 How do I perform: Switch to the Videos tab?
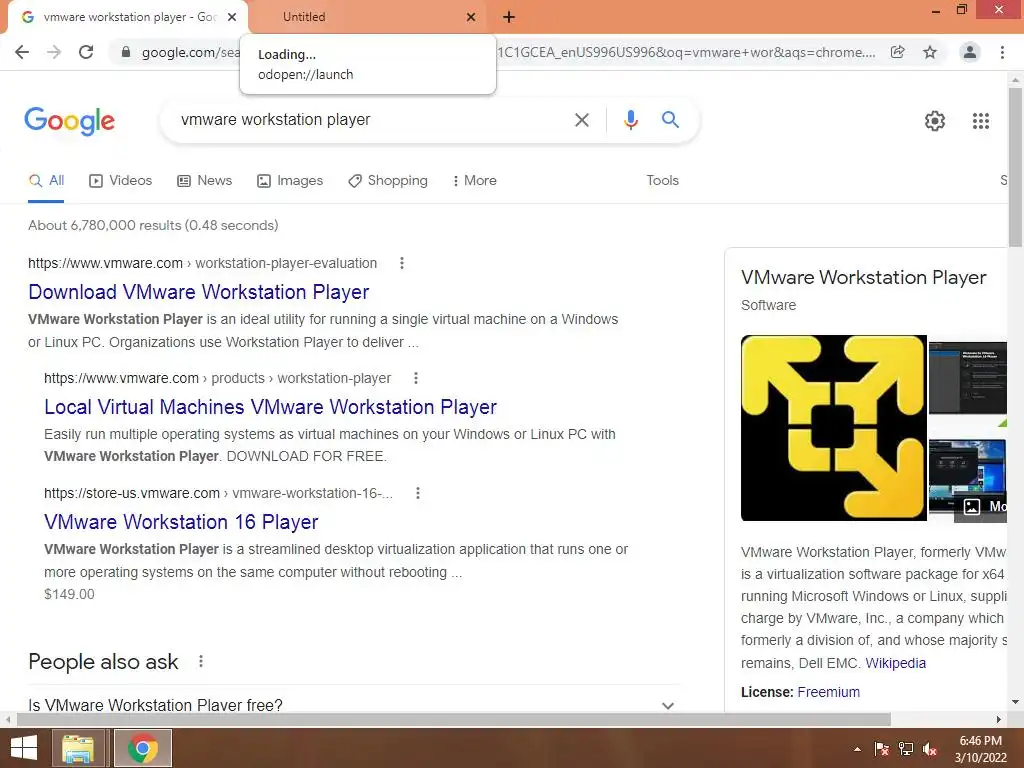pyautogui.click(x=121, y=181)
